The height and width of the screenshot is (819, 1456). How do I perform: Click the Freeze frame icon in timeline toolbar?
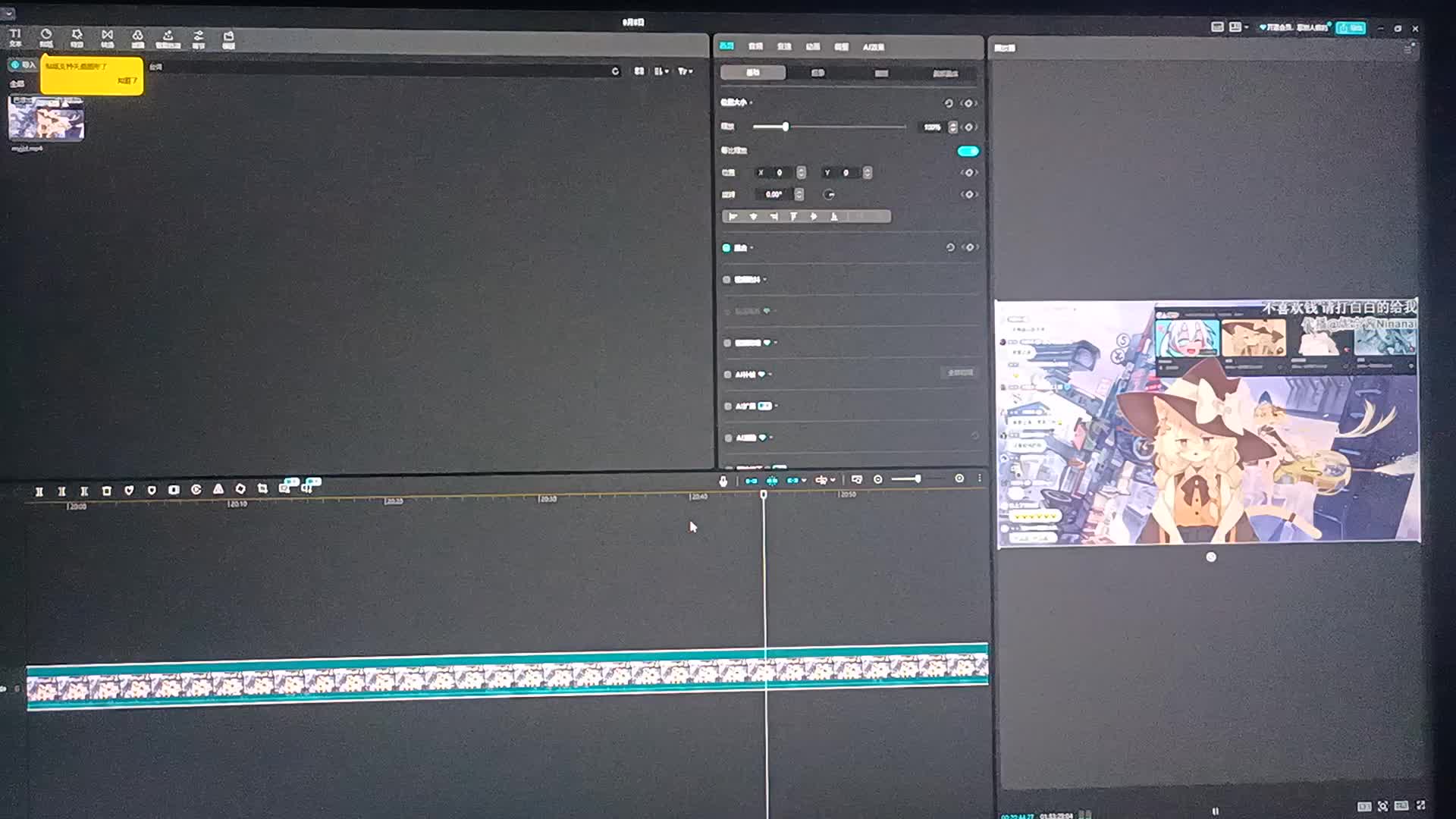174,490
